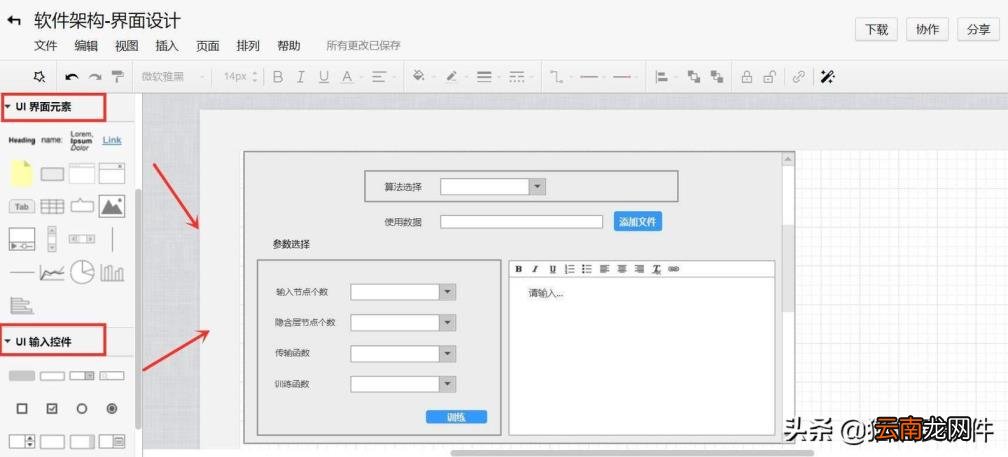
Task: Click the blue 训练 button
Action: 456,417
